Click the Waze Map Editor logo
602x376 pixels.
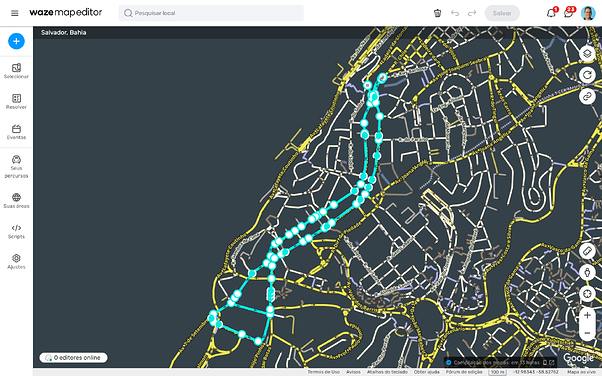click(x=66, y=13)
